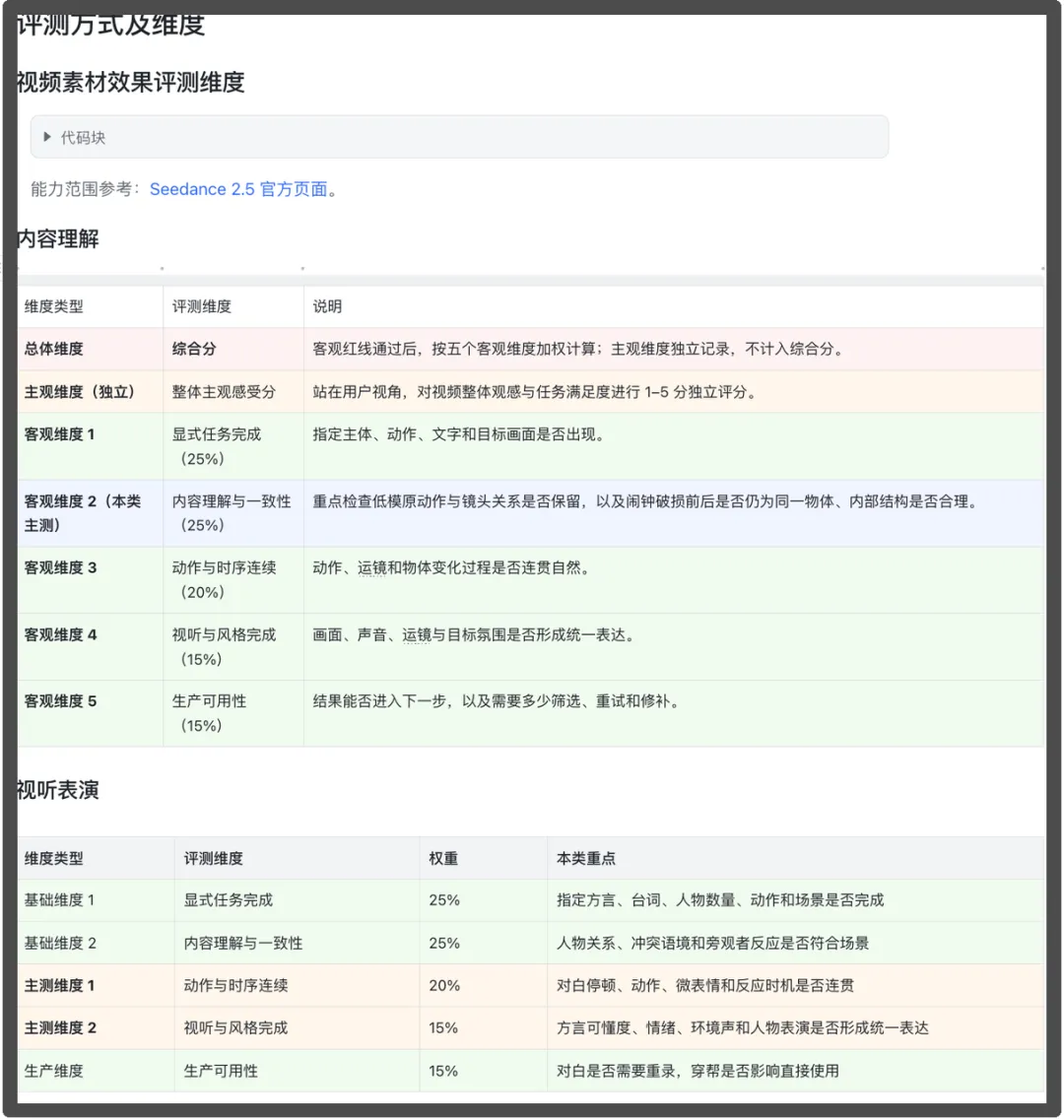Image resolution: width=1064 pixels, height=1120 pixels.
Task: Click the 说明 column header
Action: click(x=674, y=307)
